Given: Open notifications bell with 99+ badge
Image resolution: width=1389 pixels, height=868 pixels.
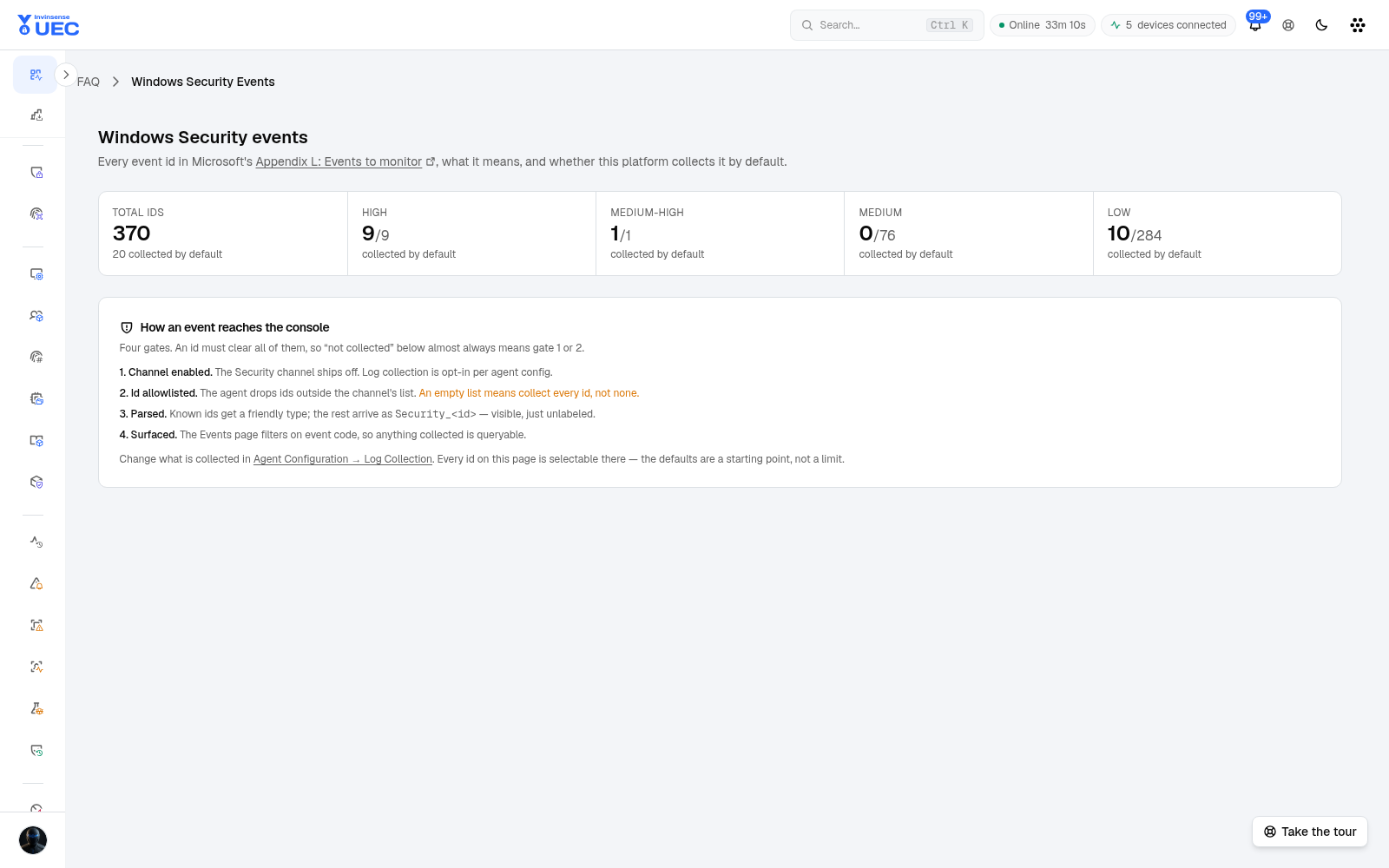Looking at the screenshot, I should pyautogui.click(x=1255, y=25).
